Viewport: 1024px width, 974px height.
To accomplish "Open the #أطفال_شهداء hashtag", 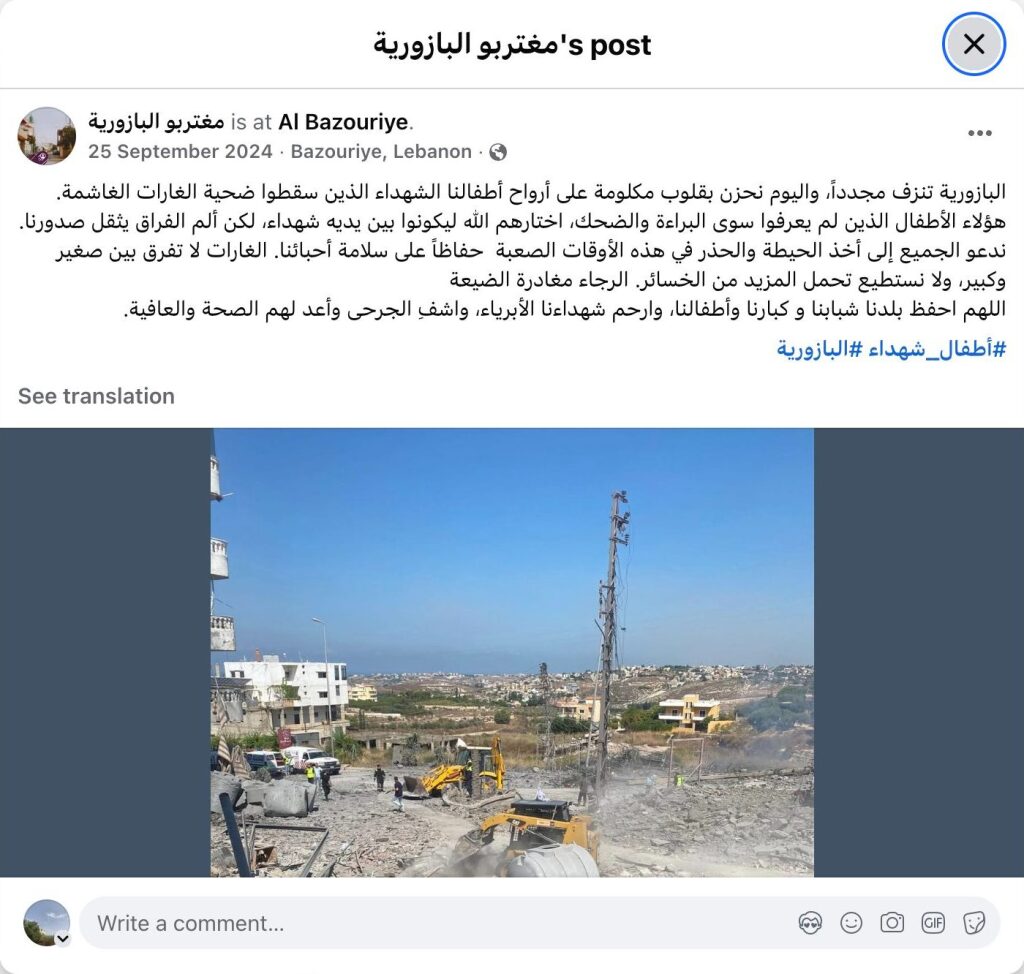I will [x=935, y=349].
